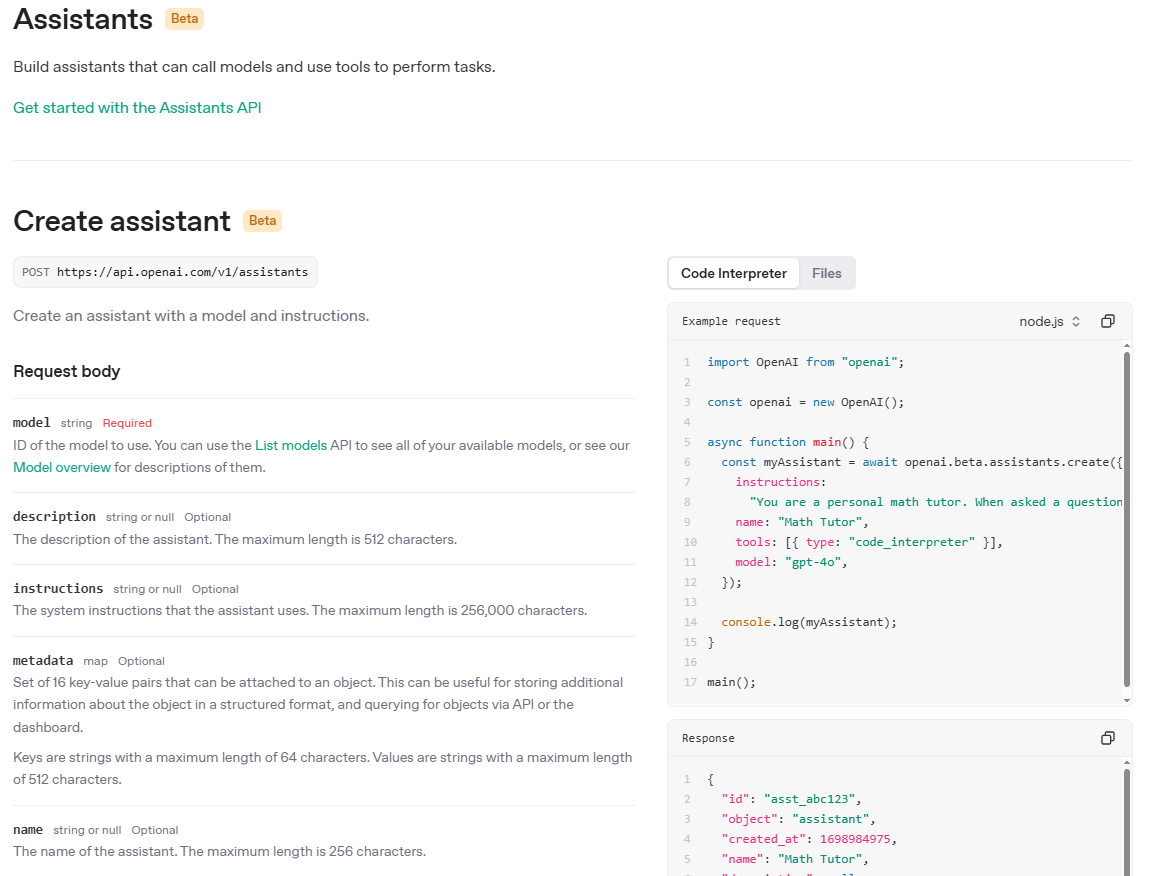
Task: Click the Beta badge beside Create assistant
Action: pos(262,221)
